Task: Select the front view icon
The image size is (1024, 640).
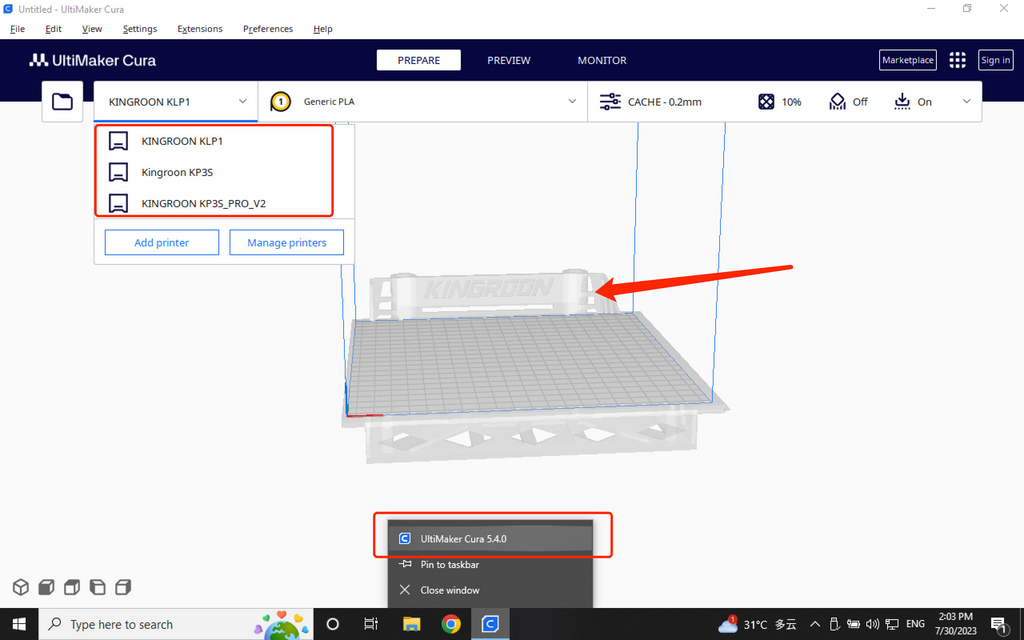Action: click(x=46, y=587)
